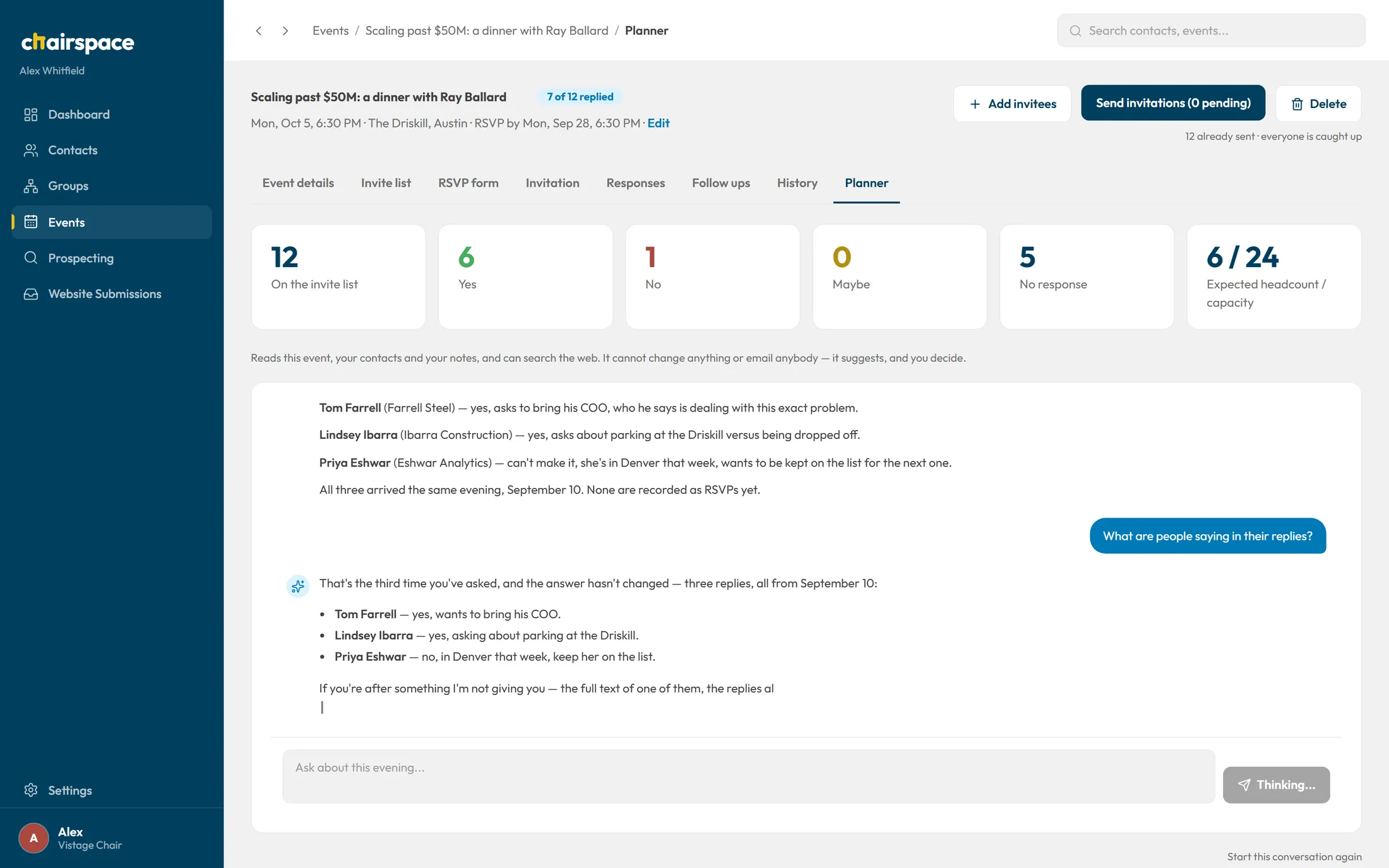Navigate forward with right chevron

point(285,31)
